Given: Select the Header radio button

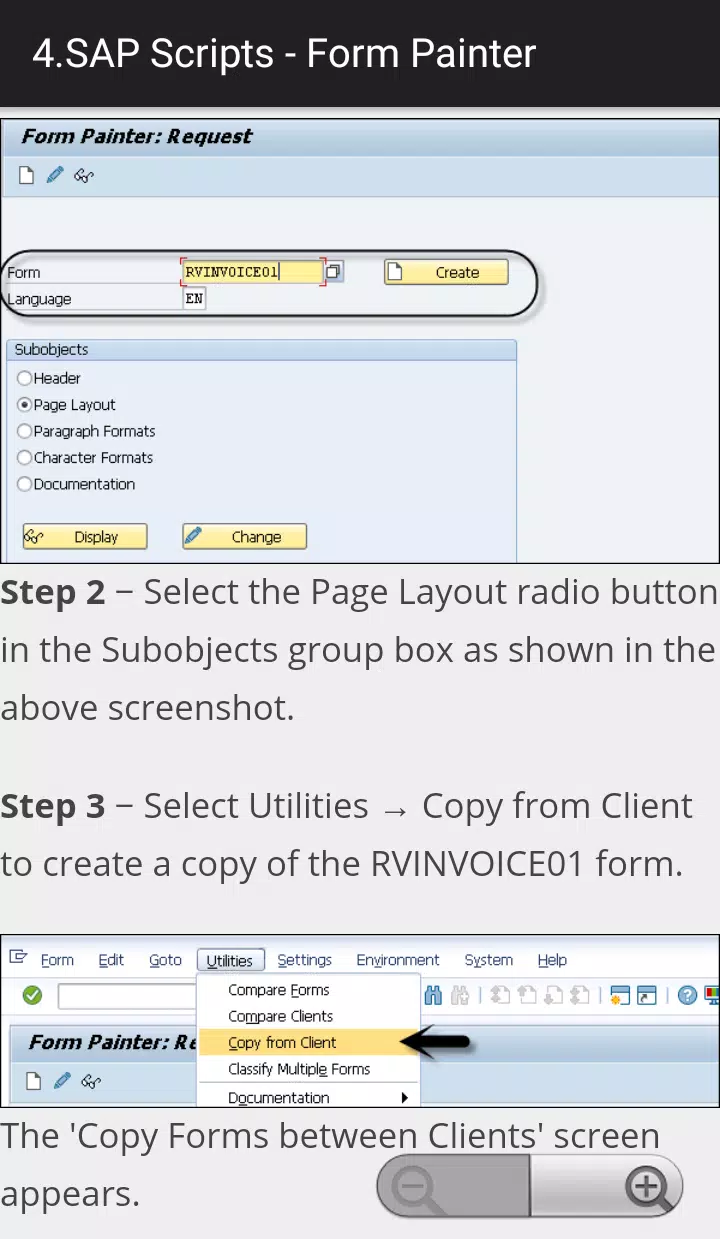Looking at the screenshot, I should click(24, 378).
